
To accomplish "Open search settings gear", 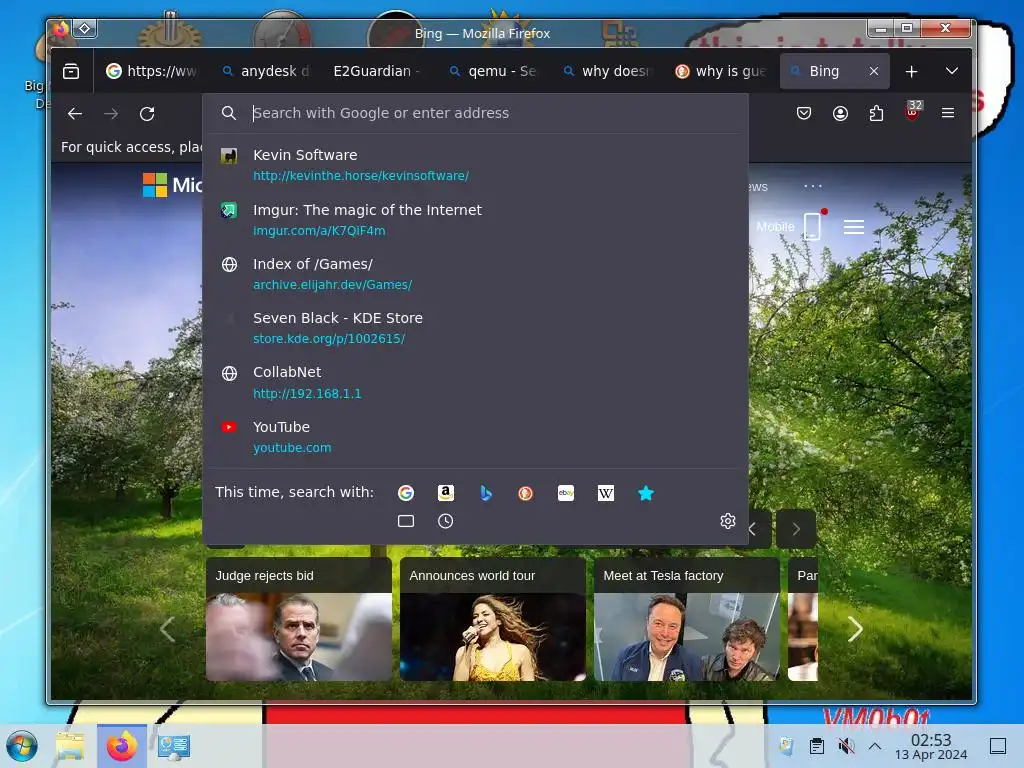I will click(x=728, y=520).
